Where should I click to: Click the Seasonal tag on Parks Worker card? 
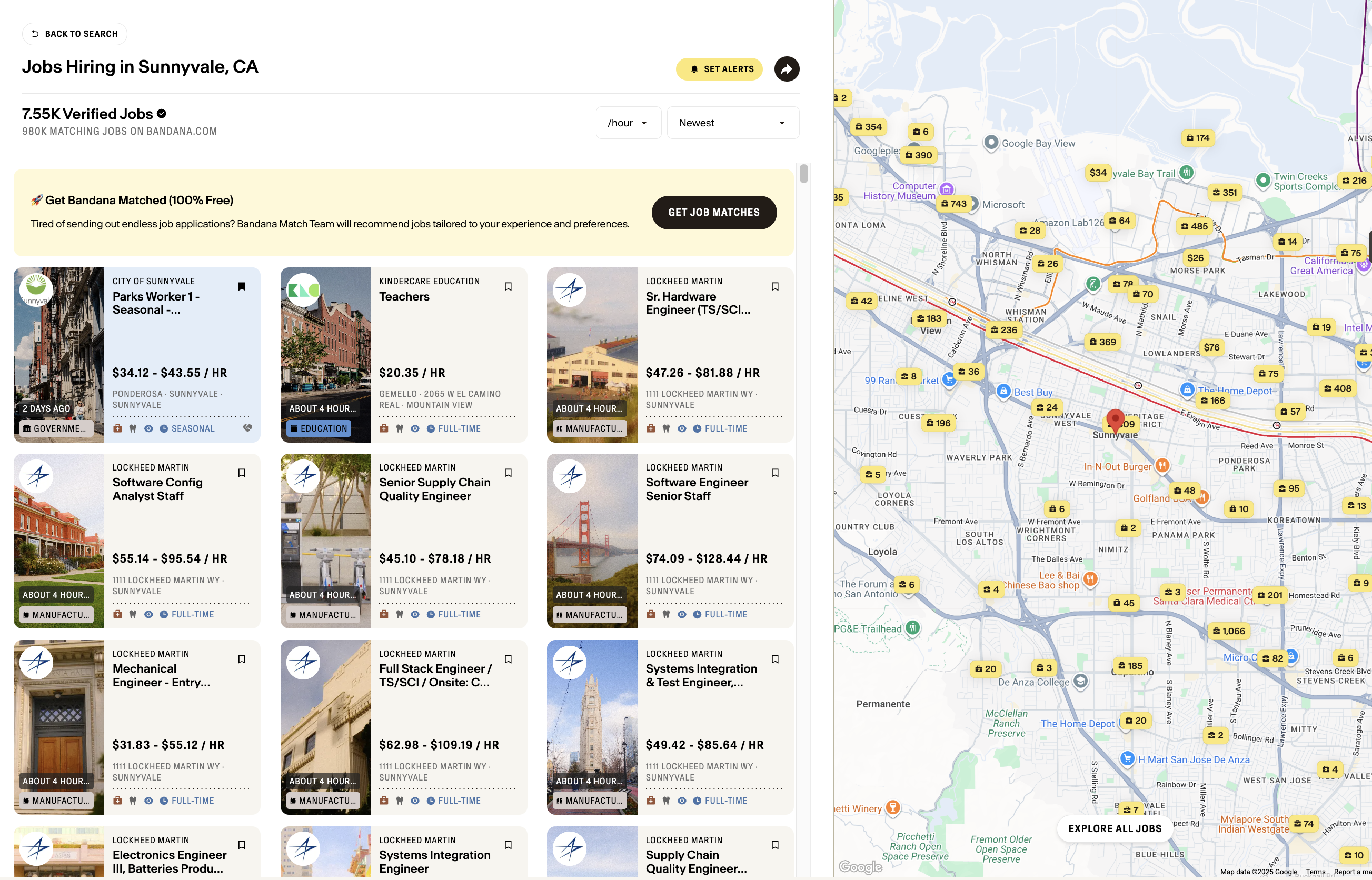coord(187,428)
